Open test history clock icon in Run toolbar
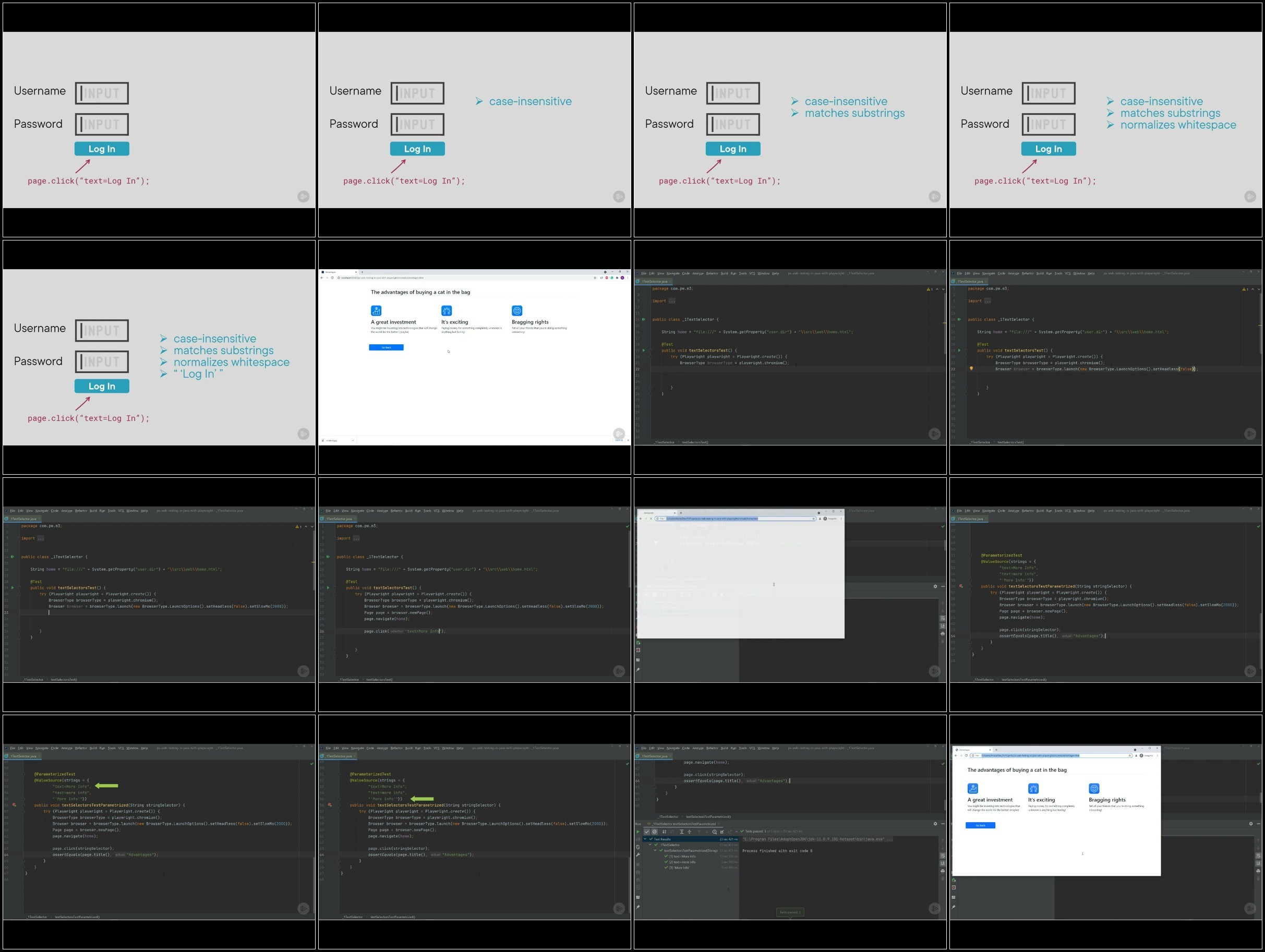1265x952 pixels. pos(715,832)
